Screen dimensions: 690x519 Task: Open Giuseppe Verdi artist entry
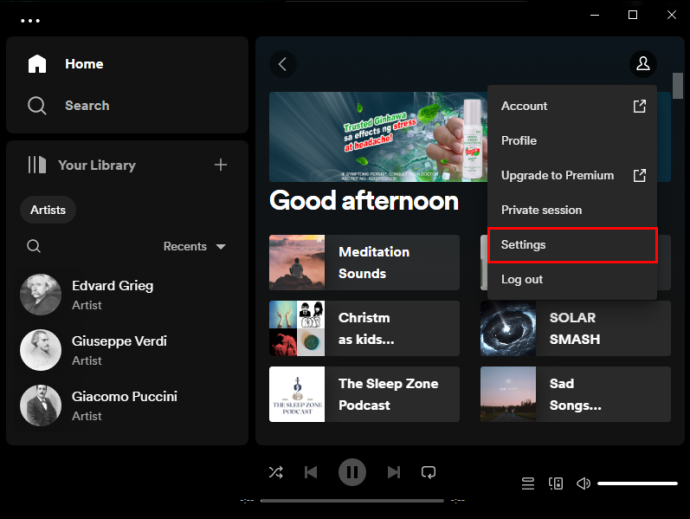pos(128,350)
